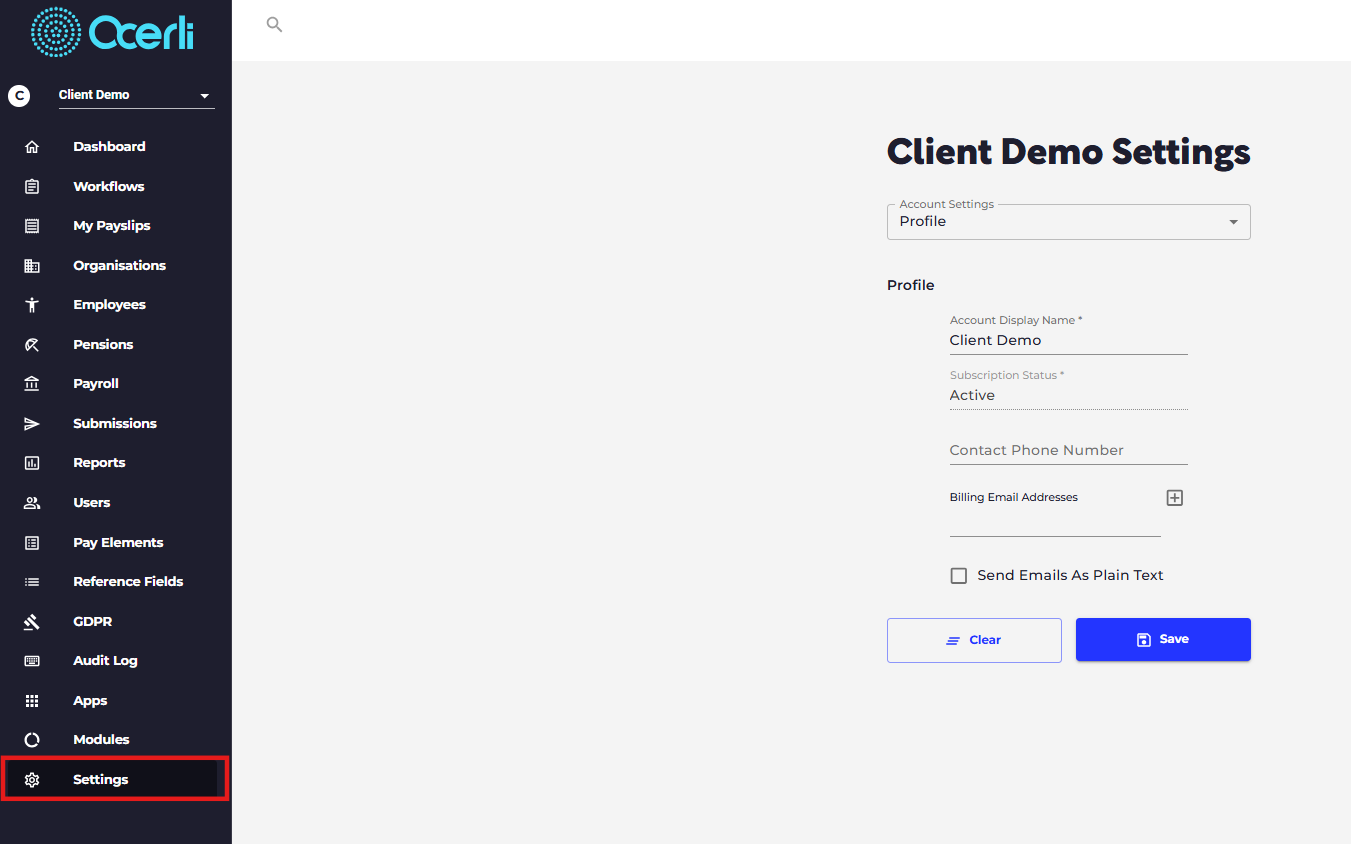Click the search magnifier icon

(274, 25)
